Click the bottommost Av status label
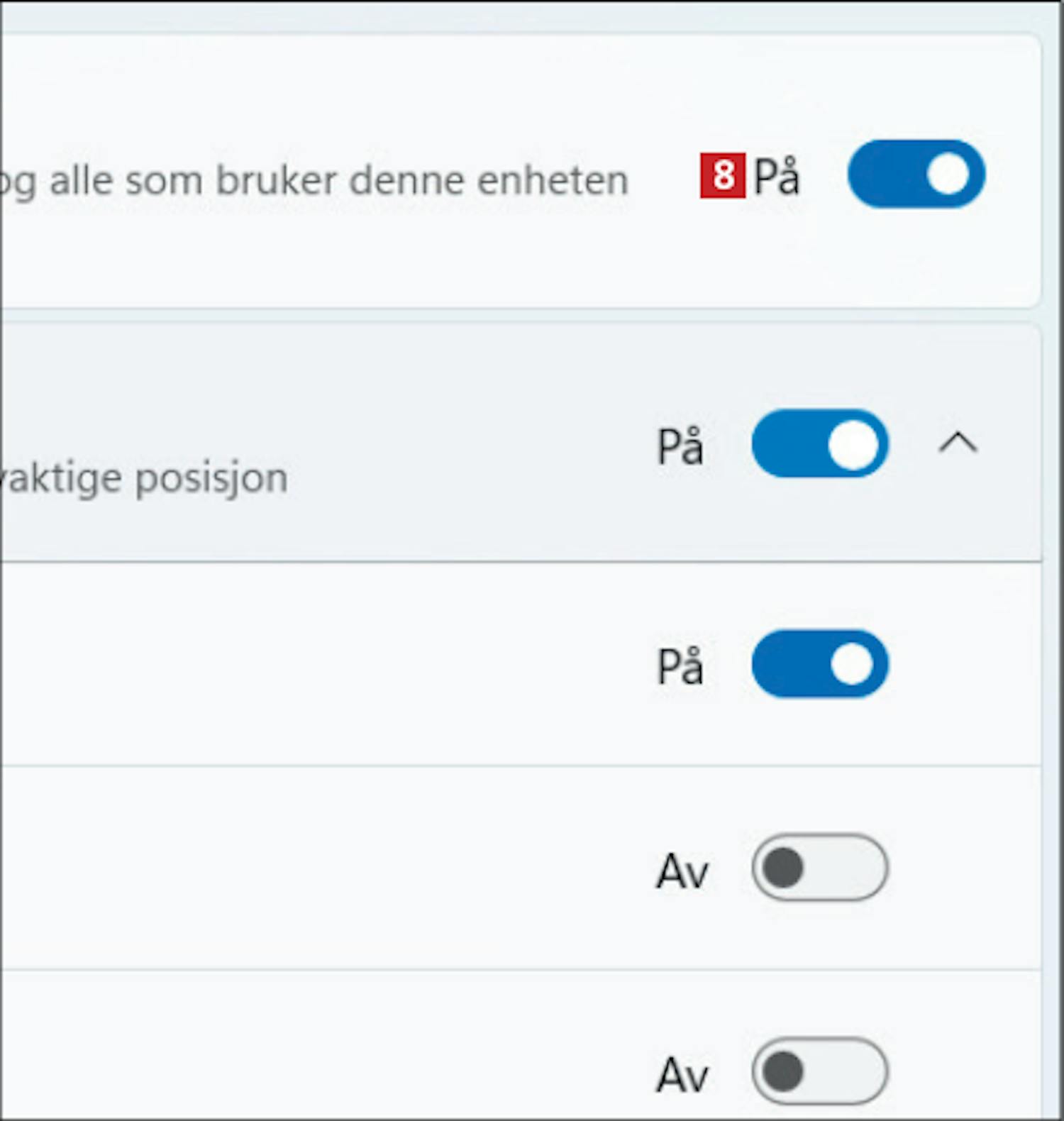 [682, 1074]
